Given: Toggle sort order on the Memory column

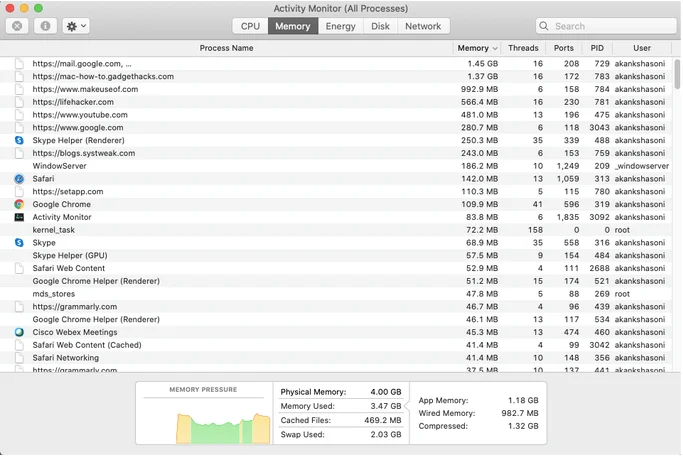Looking at the screenshot, I should click(x=475, y=48).
